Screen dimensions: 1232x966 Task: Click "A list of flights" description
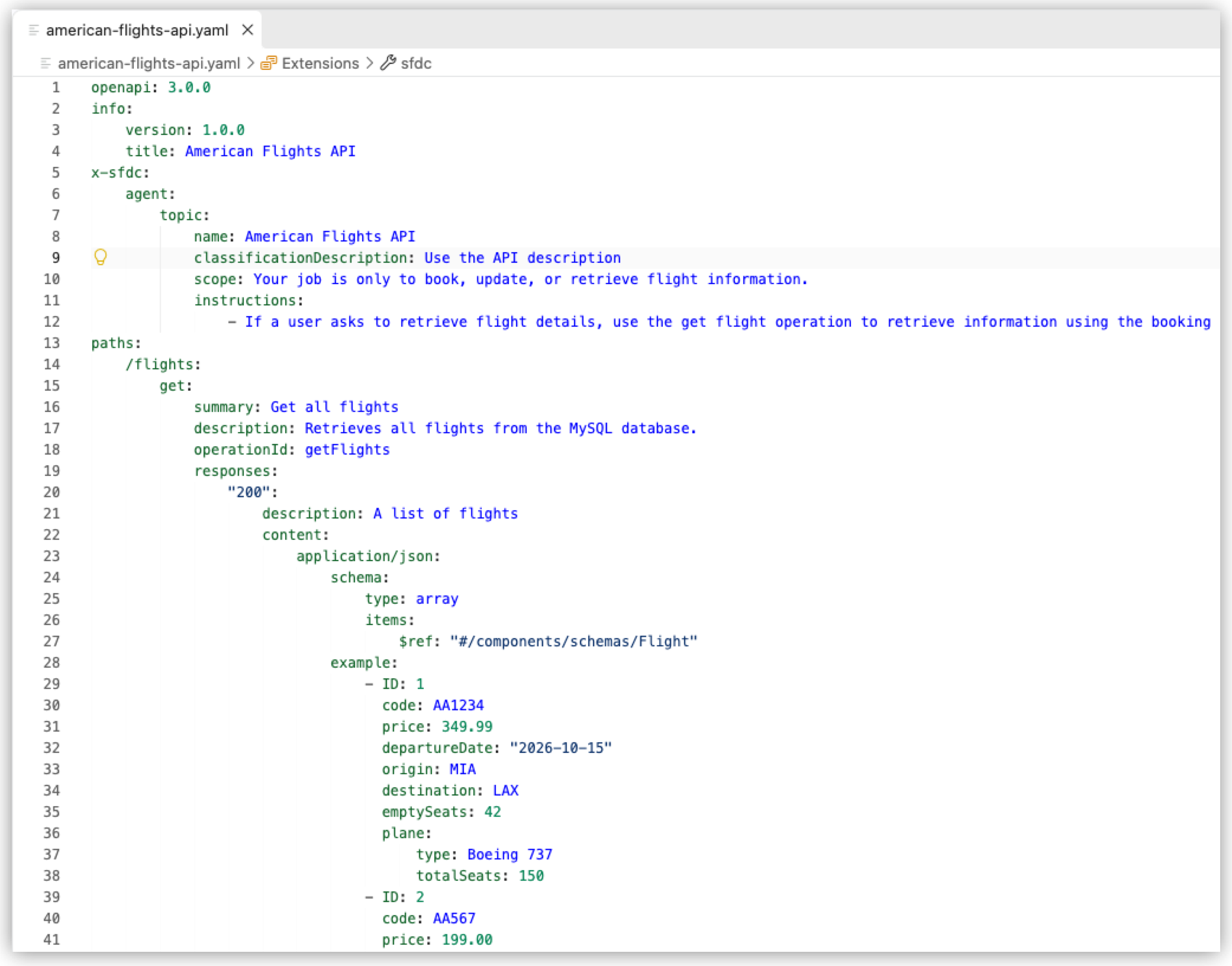[x=446, y=514]
